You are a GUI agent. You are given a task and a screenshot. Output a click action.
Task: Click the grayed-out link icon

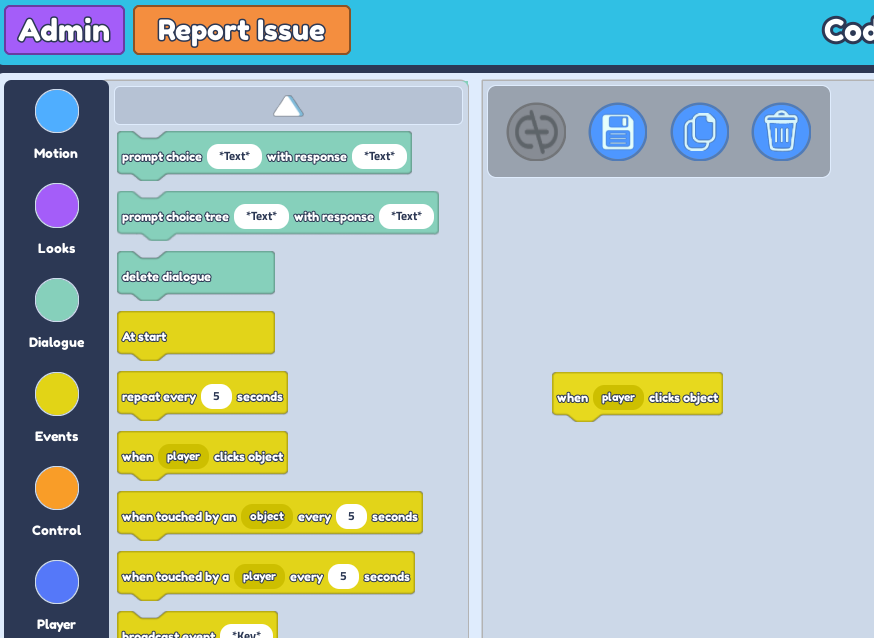[x=537, y=131]
